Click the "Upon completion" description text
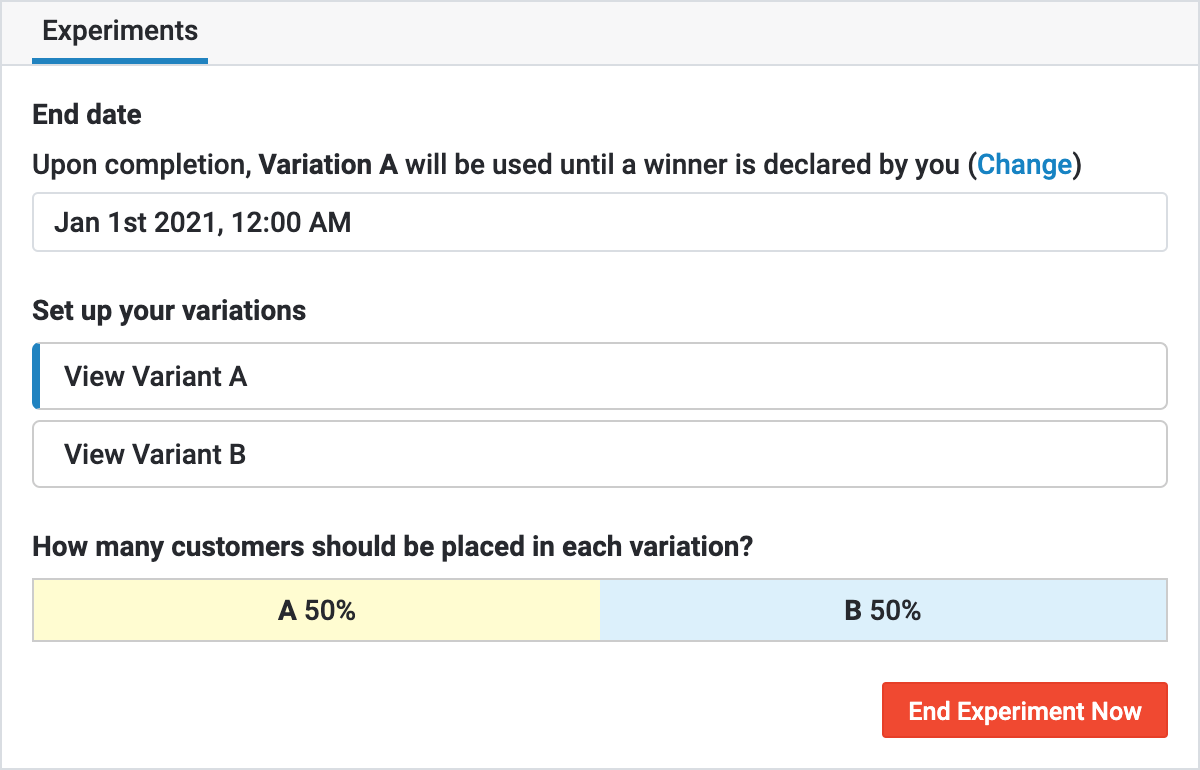 pos(140,165)
